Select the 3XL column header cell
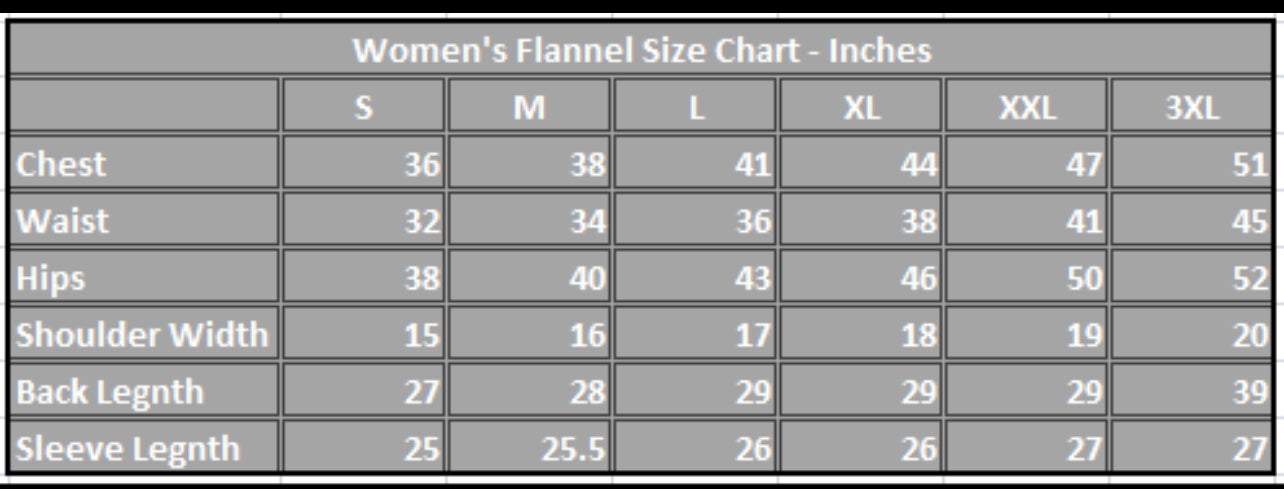The width and height of the screenshot is (1284, 489). click(1191, 107)
